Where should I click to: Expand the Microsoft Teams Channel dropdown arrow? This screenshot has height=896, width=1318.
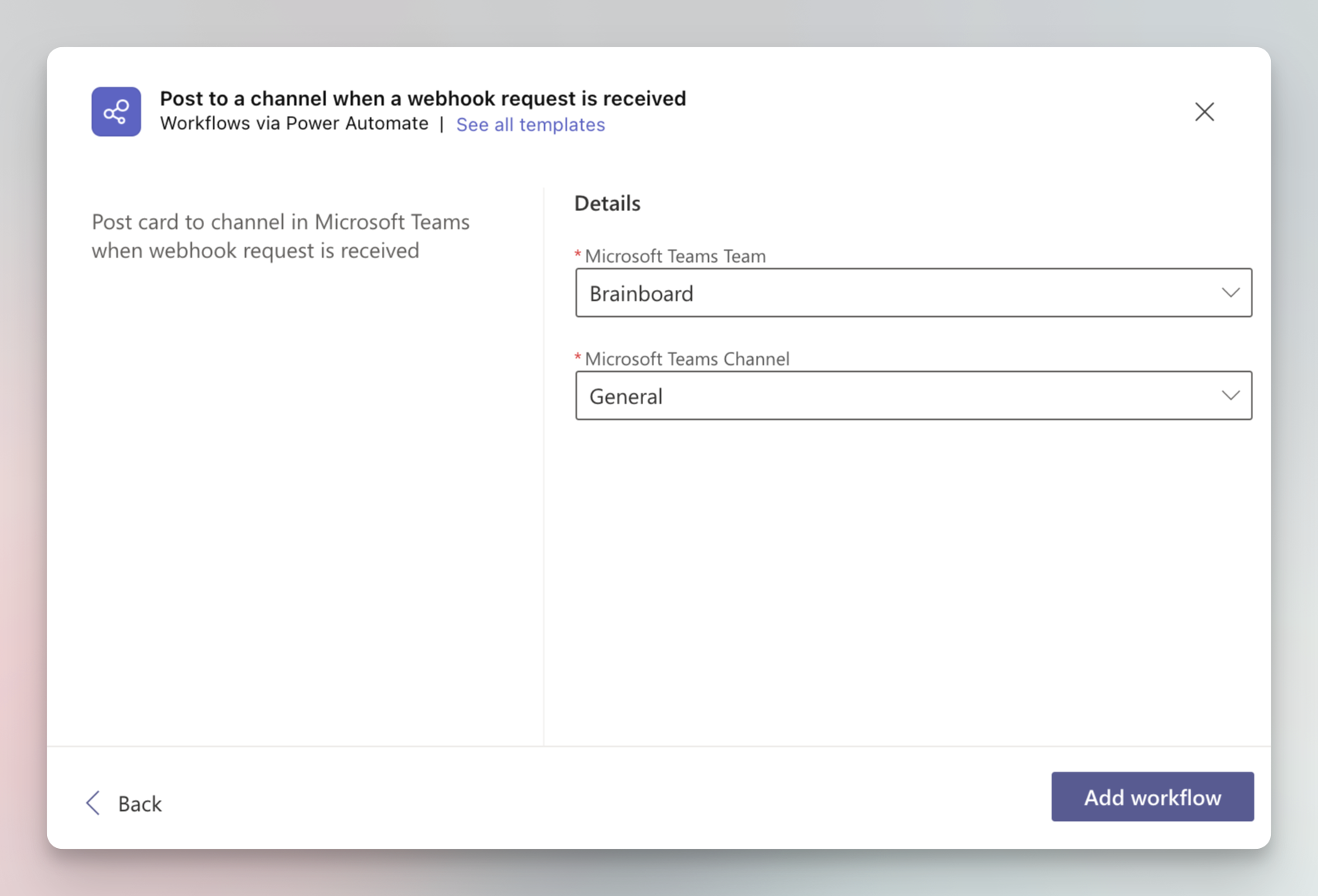1230,396
